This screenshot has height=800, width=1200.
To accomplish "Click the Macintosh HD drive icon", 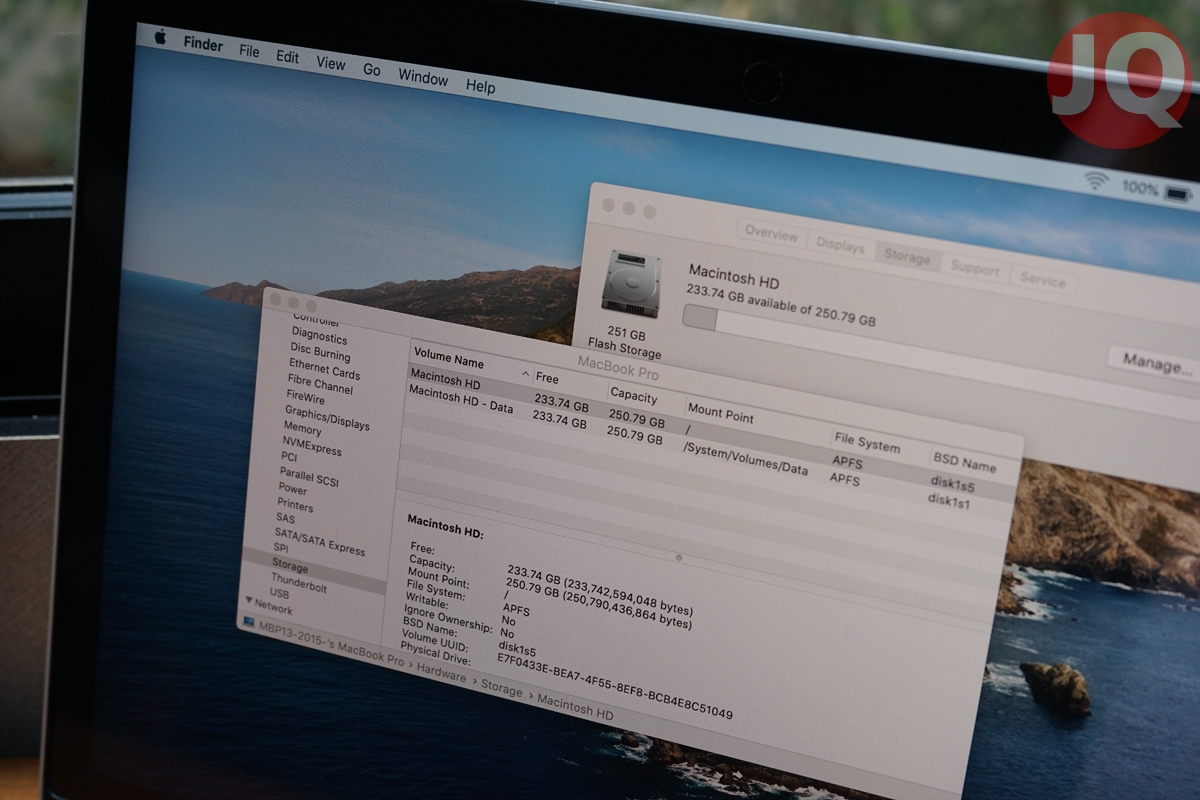I will click(x=631, y=283).
